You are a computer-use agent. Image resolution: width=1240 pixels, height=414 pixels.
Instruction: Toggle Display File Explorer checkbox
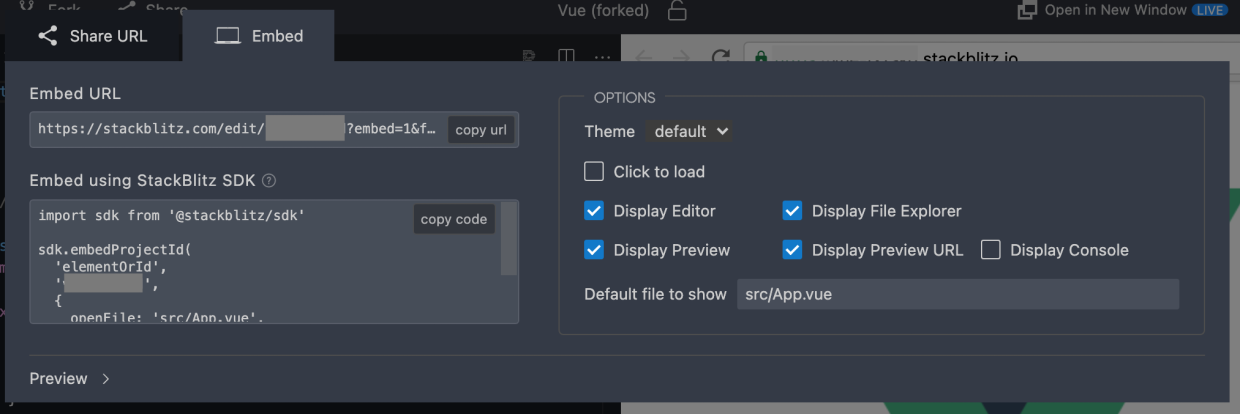click(792, 211)
